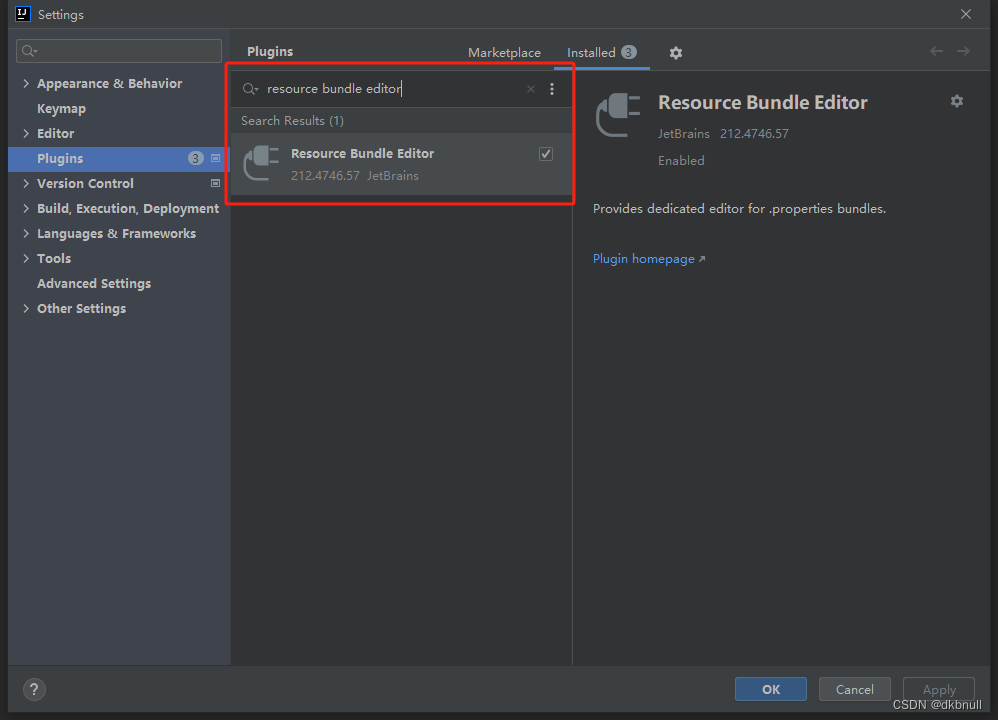Switch to the Marketplace tab
This screenshot has height=720, width=998.
tap(504, 53)
